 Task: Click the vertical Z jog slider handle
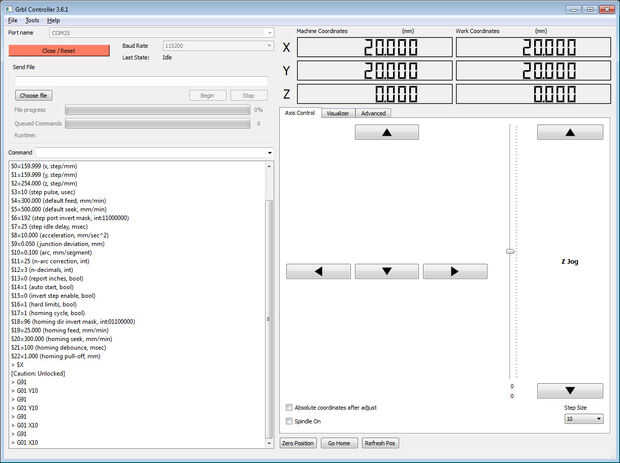510,251
